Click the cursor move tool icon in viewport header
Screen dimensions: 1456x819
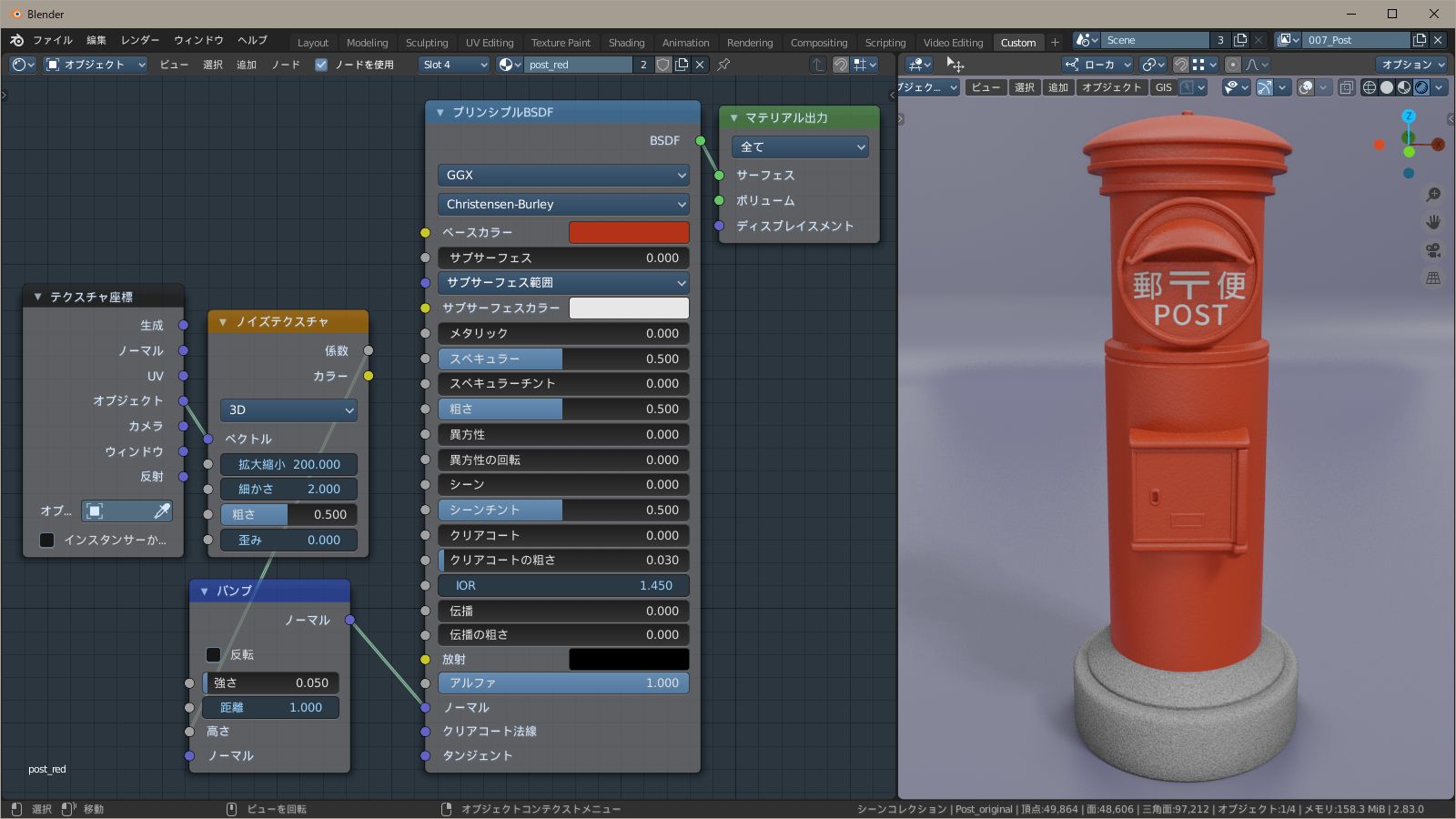point(955,64)
